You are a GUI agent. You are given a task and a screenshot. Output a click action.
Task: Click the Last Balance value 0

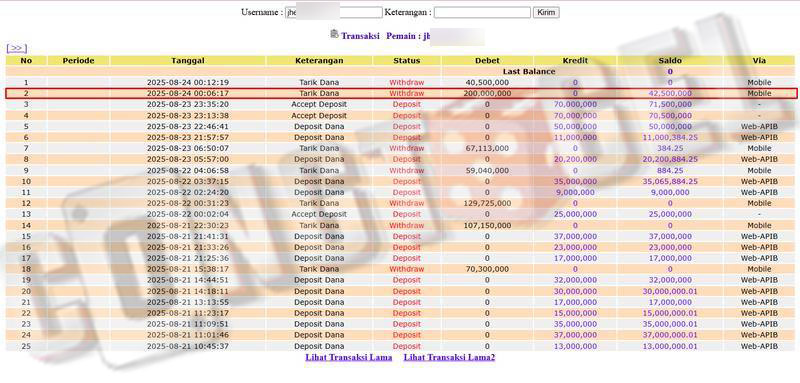click(670, 72)
